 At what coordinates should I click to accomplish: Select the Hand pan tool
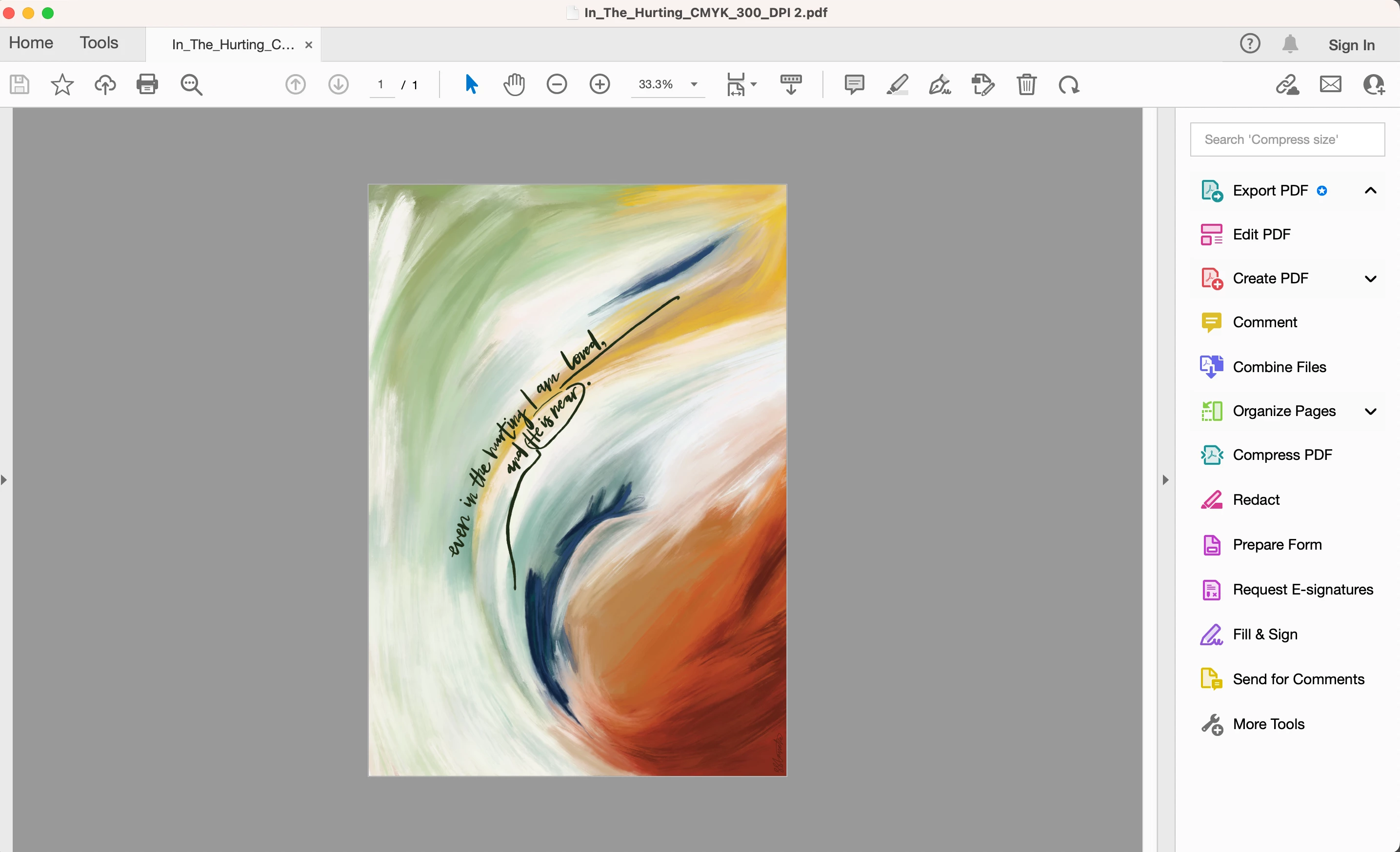click(x=514, y=85)
